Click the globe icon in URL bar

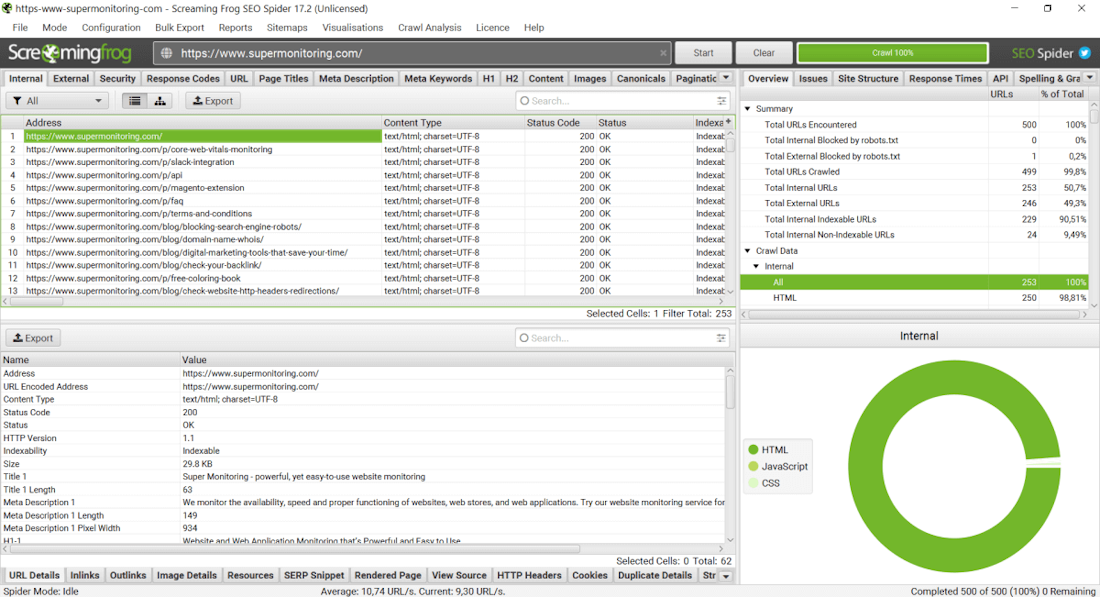click(167, 53)
